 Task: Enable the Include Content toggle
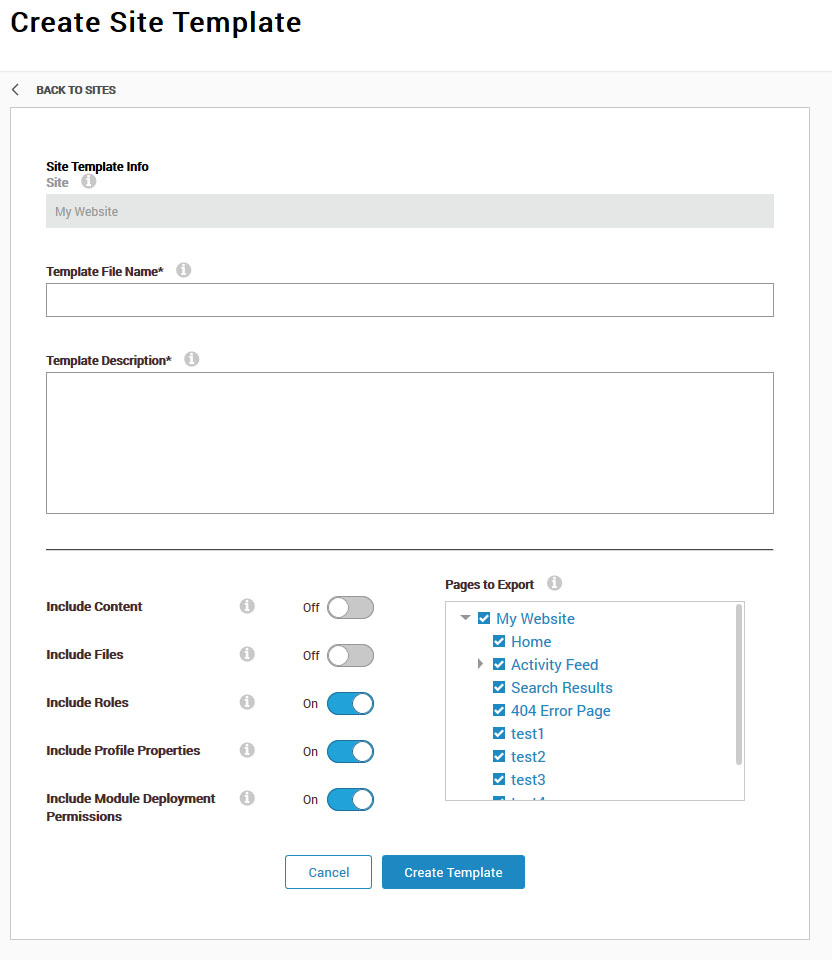point(350,607)
